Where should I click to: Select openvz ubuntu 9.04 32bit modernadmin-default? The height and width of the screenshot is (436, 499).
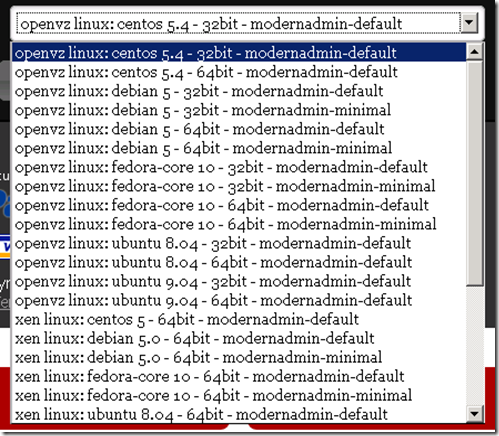(x=239, y=281)
